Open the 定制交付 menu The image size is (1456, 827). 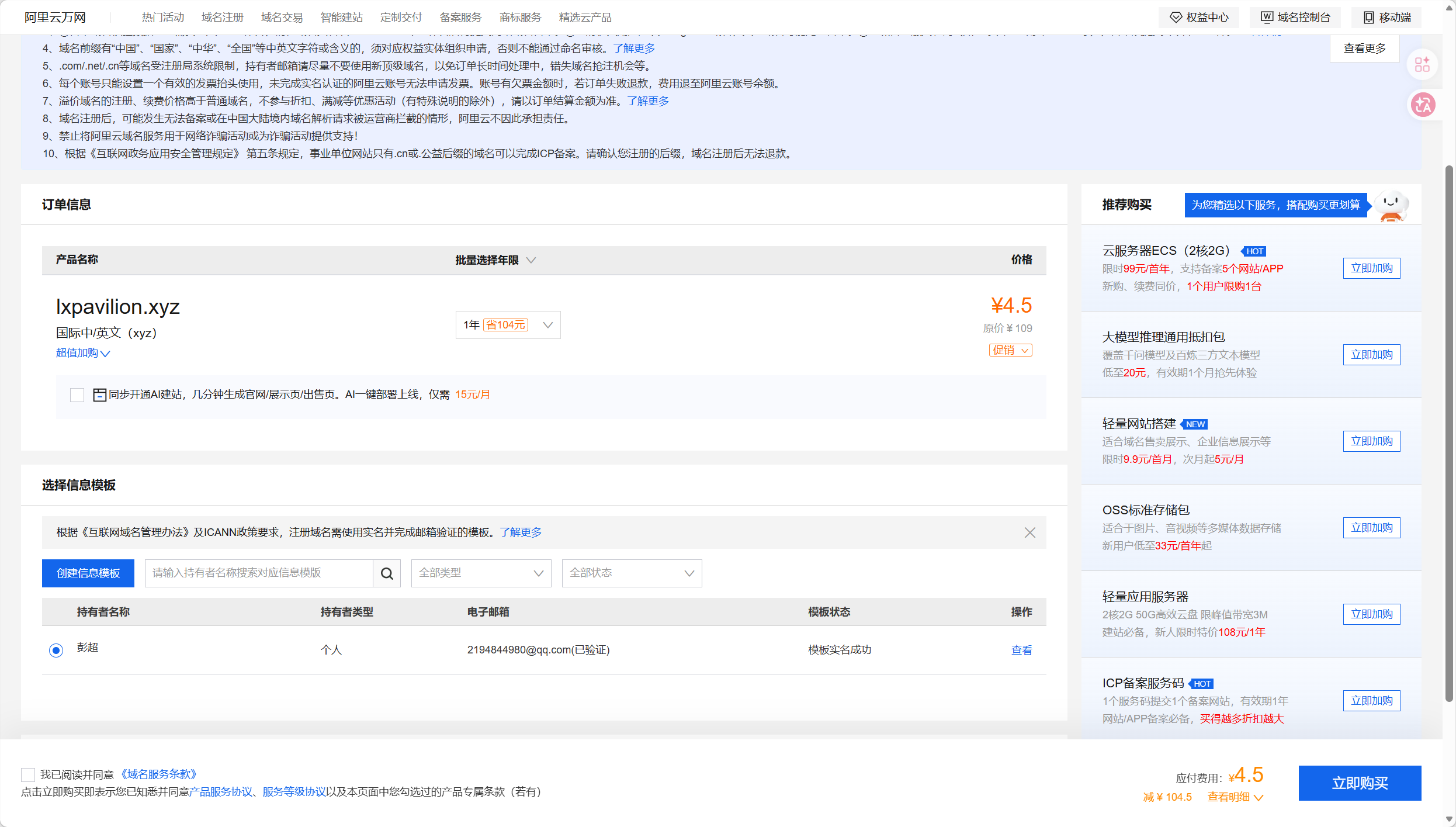[401, 18]
